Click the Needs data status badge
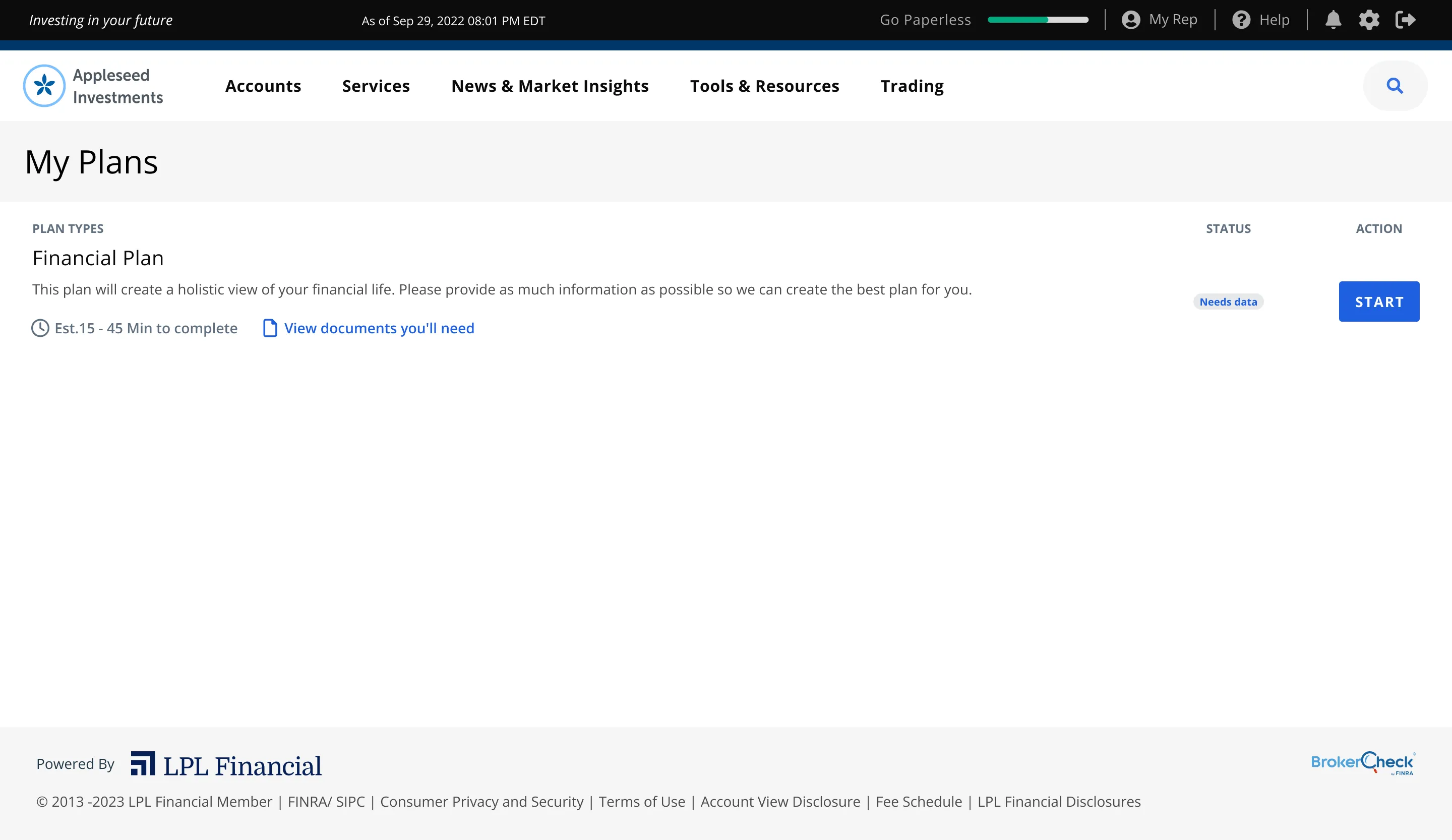 point(1229,302)
